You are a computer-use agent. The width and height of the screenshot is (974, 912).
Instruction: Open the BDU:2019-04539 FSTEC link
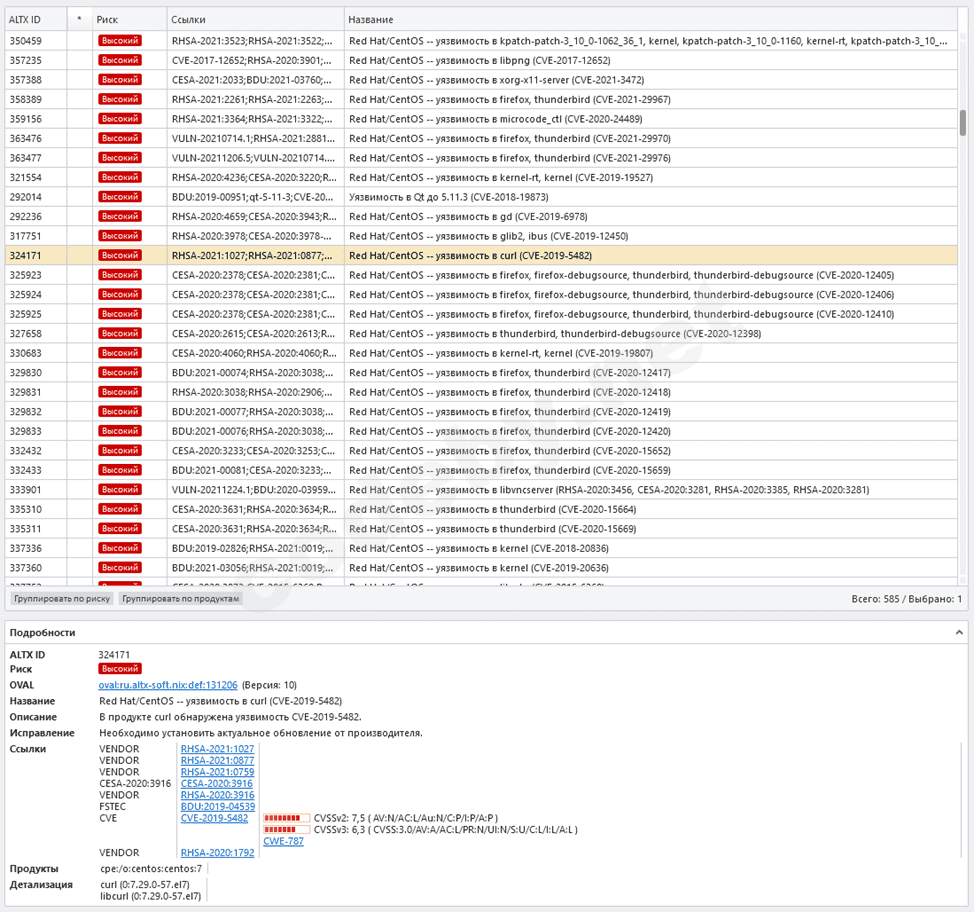(x=217, y=806)
